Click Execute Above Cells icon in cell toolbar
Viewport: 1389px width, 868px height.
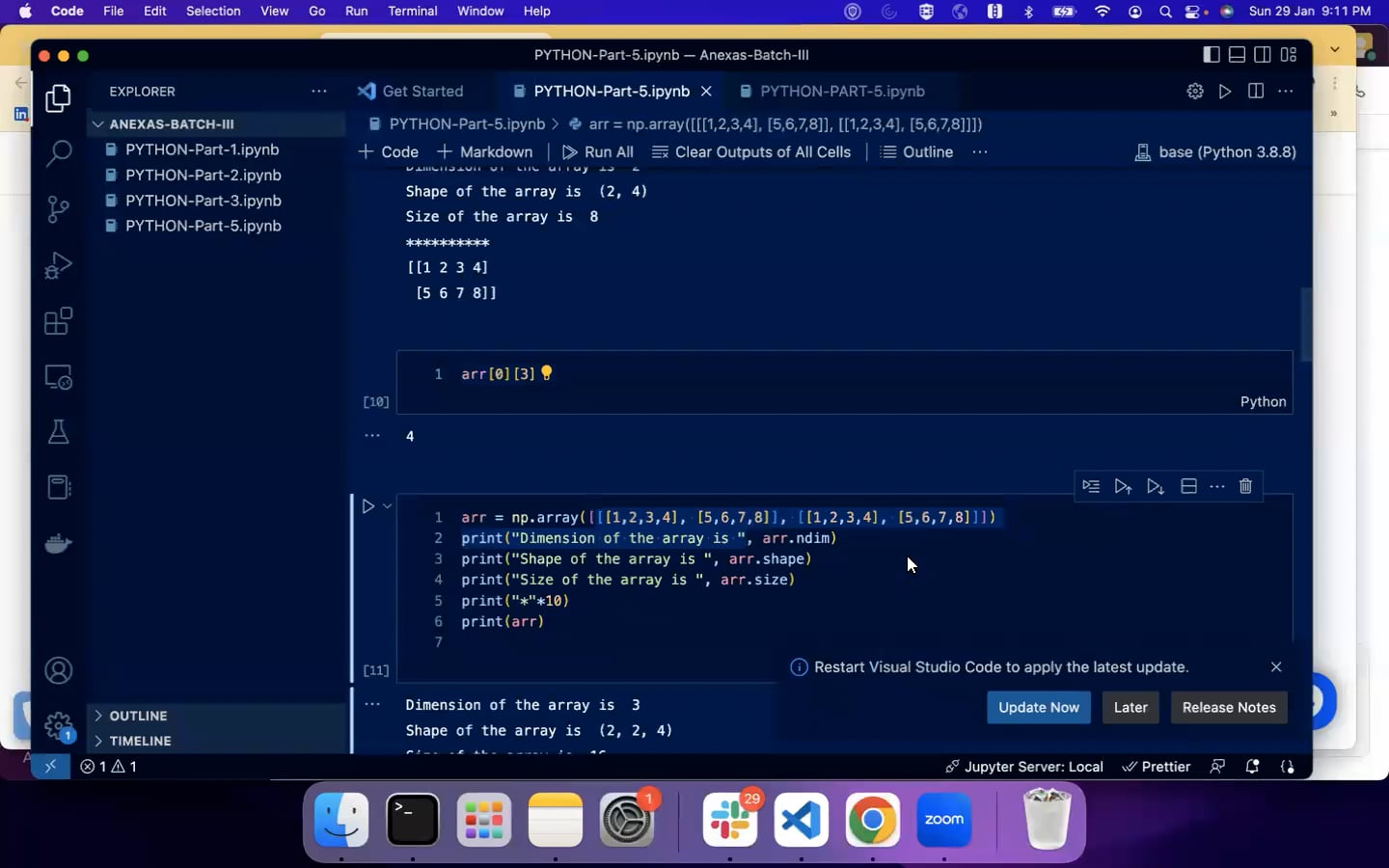click(1123, 486)
